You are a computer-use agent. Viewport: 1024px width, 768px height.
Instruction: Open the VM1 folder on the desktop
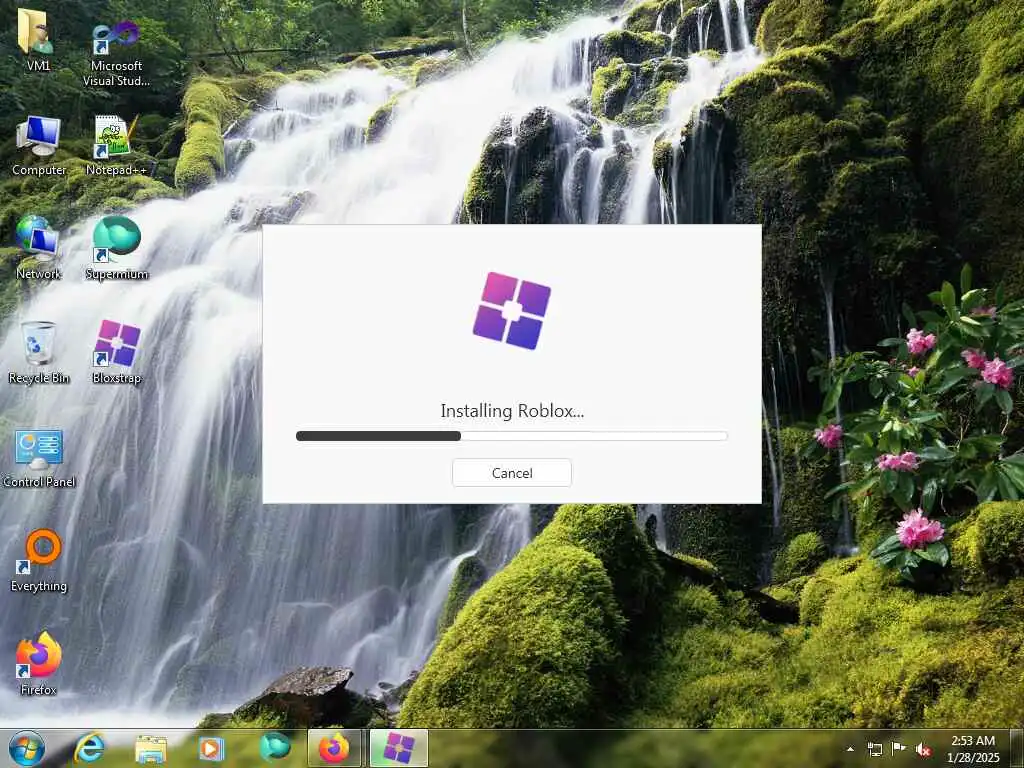(38, 39)
